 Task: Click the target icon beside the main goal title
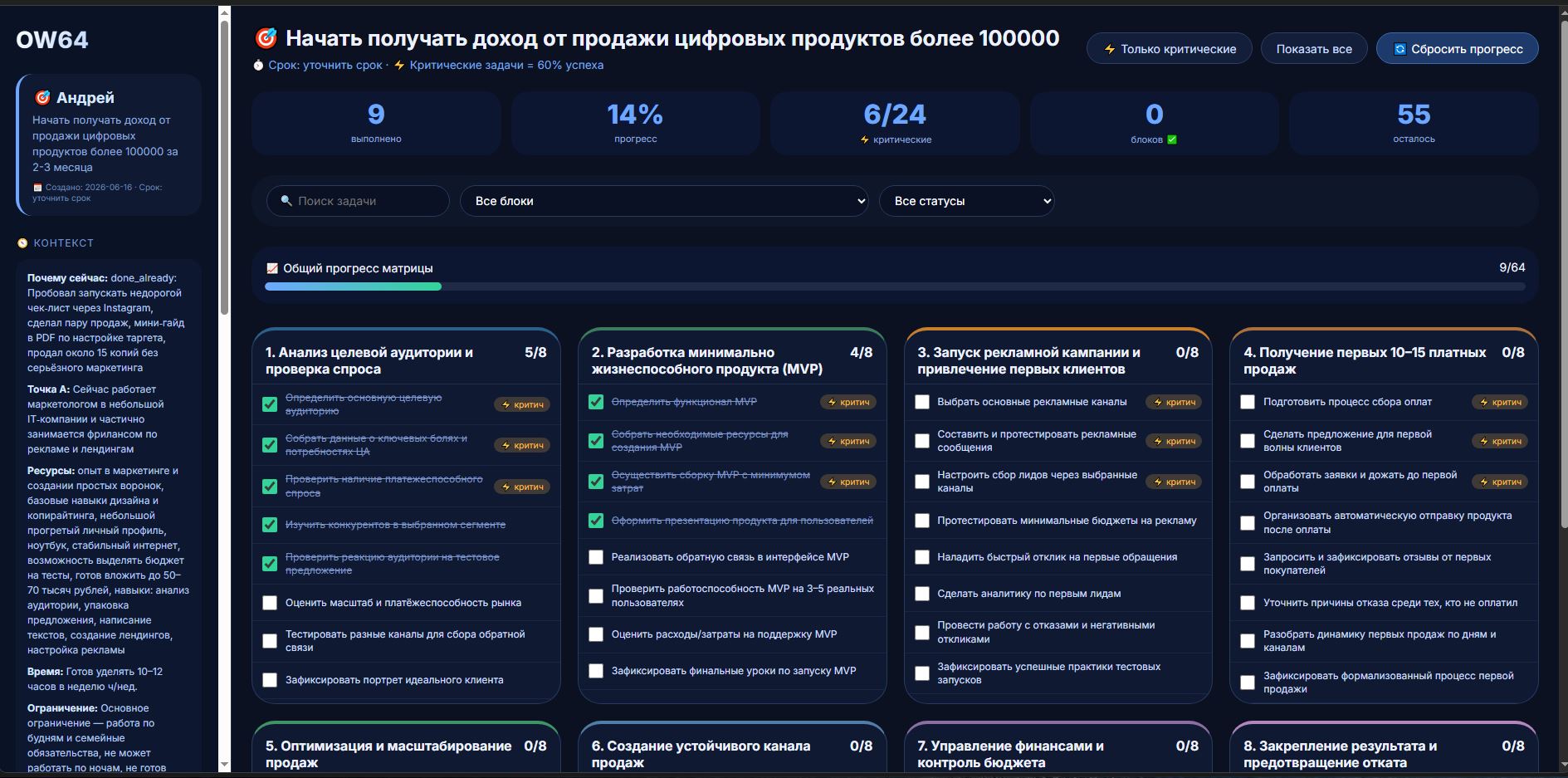[266, 38]
